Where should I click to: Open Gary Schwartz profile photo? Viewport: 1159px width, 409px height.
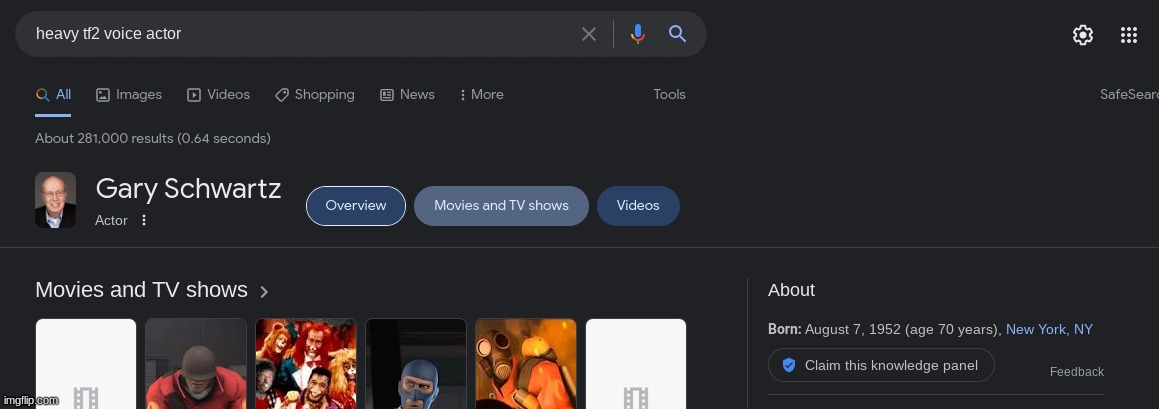(55, 200)
